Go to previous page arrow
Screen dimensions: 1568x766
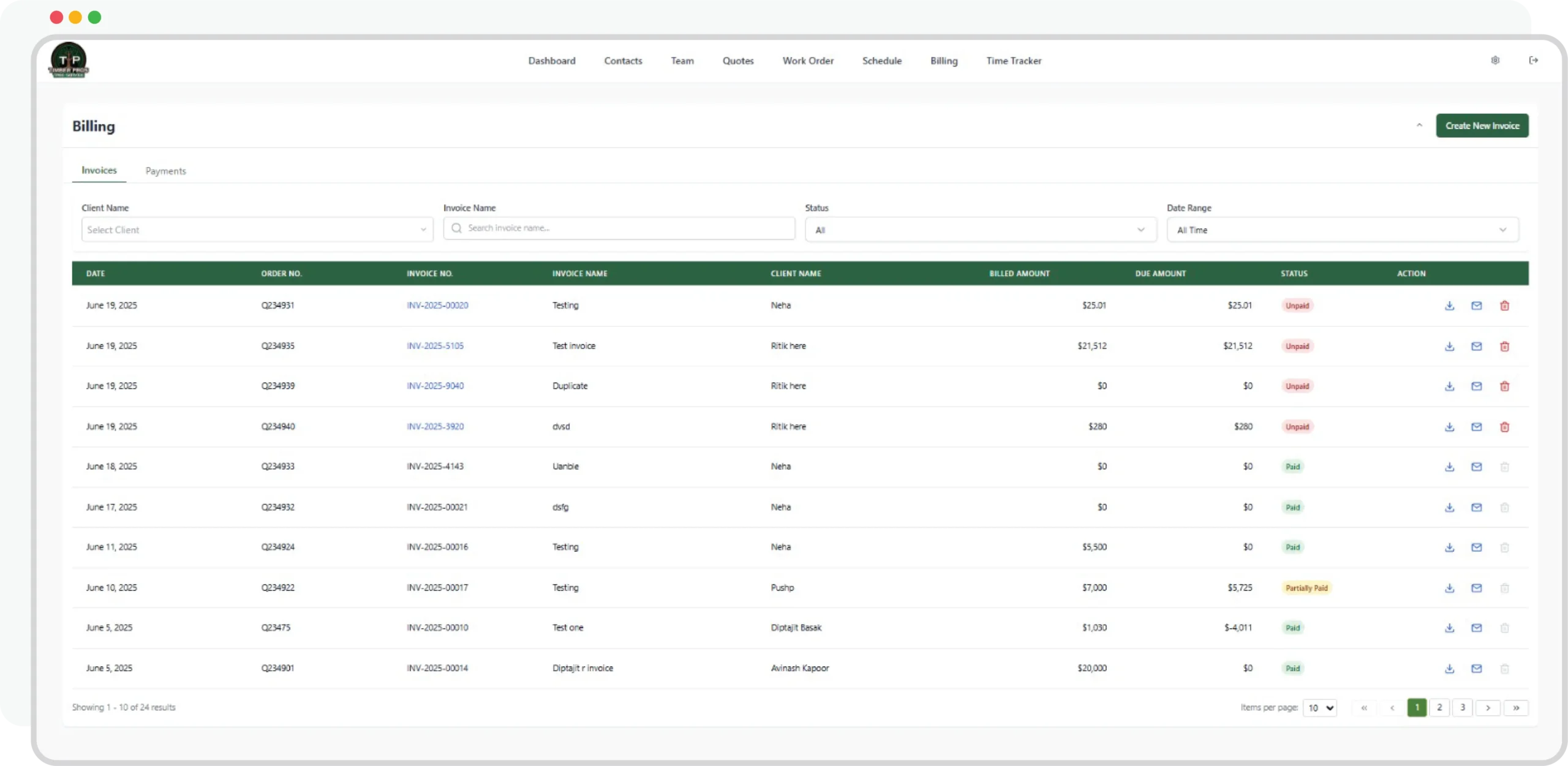[x=1392, y=708]
